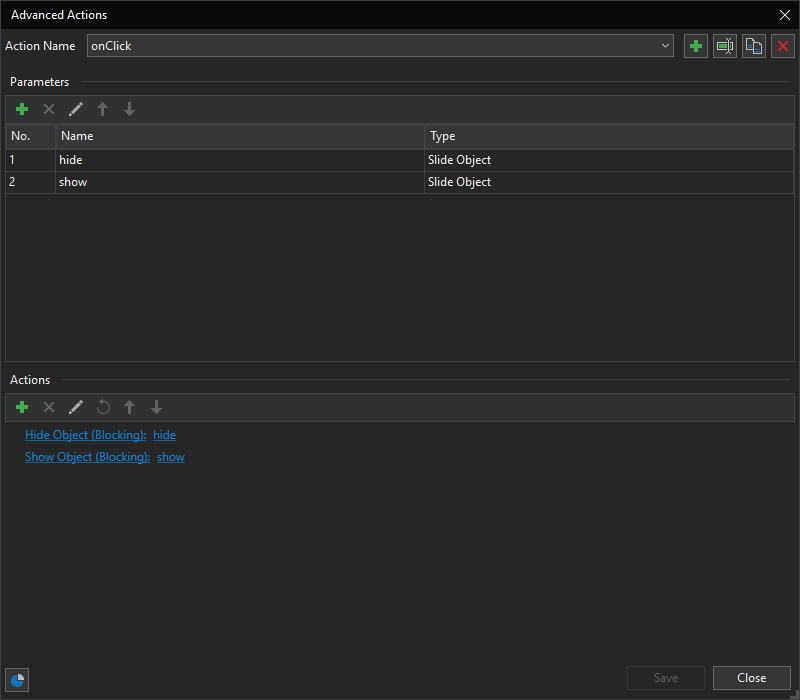Add a new parameter
The width and height of the screenshot is (800, 700).
22,109
